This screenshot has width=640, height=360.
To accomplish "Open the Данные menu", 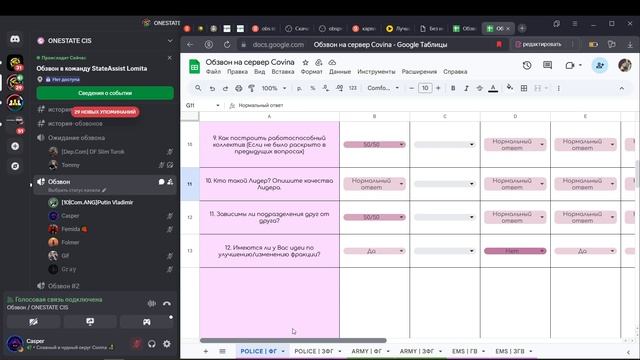I will [x=340, y=72].
